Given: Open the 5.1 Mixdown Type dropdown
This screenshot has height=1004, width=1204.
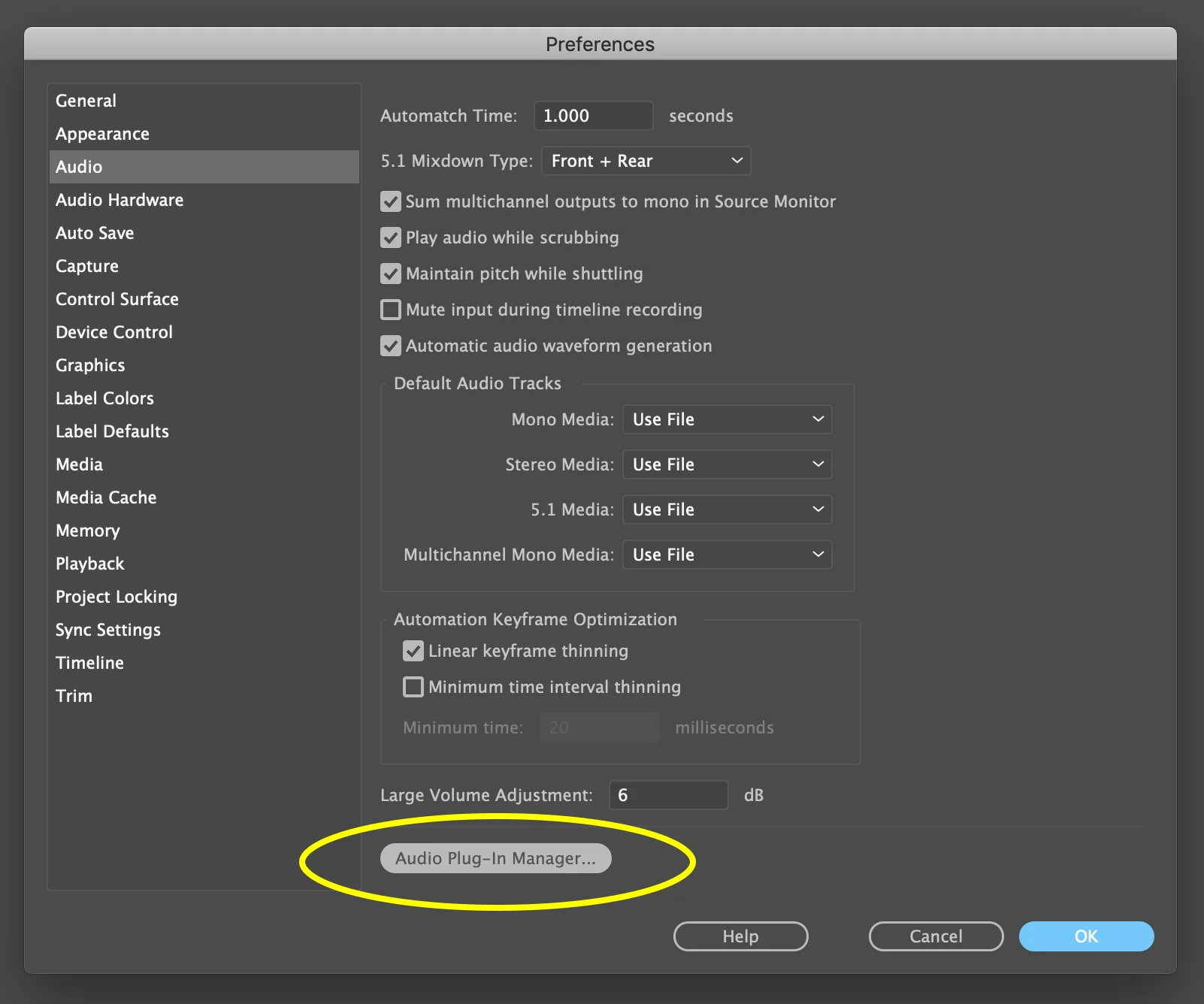Looking at the screenshot, I should [x=646, y=161].
